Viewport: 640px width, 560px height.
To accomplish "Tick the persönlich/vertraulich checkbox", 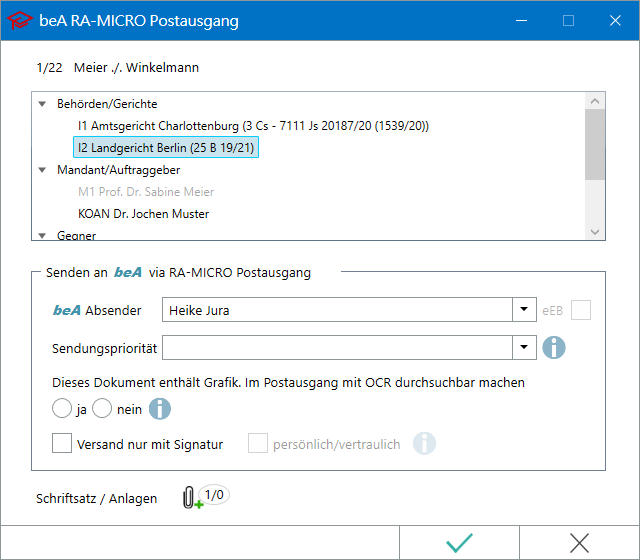I will 258,443.
